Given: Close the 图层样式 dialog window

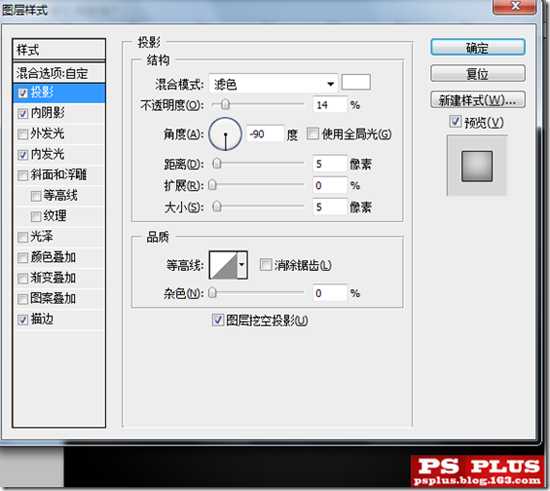Looking at the screenshot, I should [515, 6].
